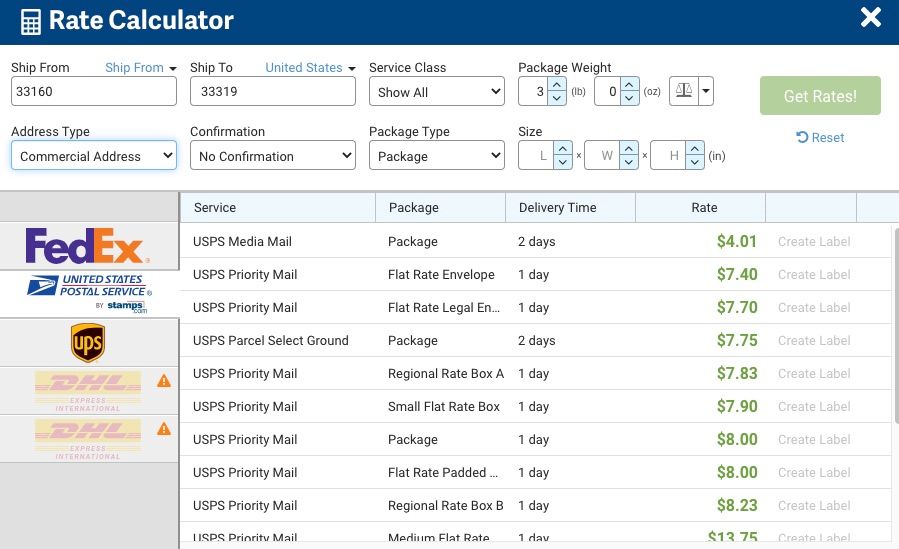Click the Ship To zip code field

pos(273,92)
